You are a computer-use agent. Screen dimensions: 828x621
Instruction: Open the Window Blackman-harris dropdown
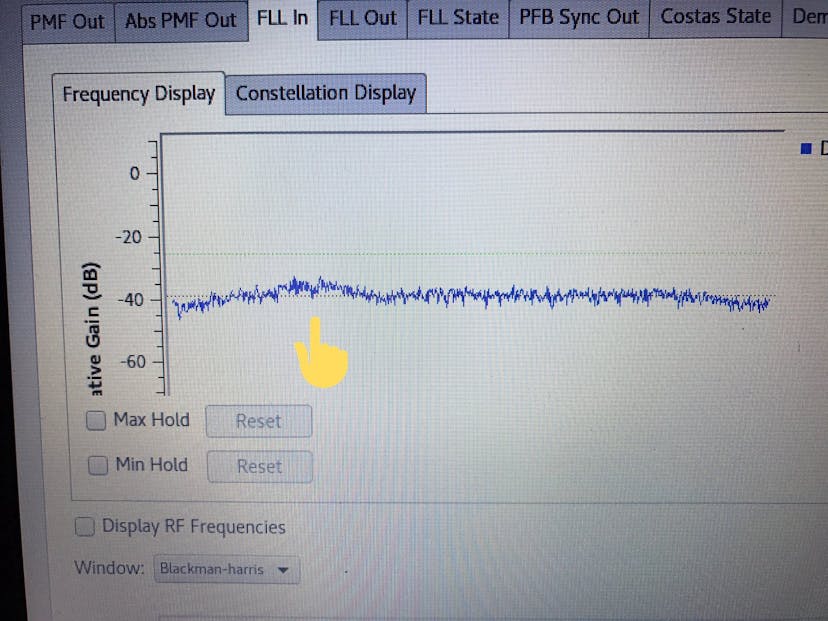[227, 569]
